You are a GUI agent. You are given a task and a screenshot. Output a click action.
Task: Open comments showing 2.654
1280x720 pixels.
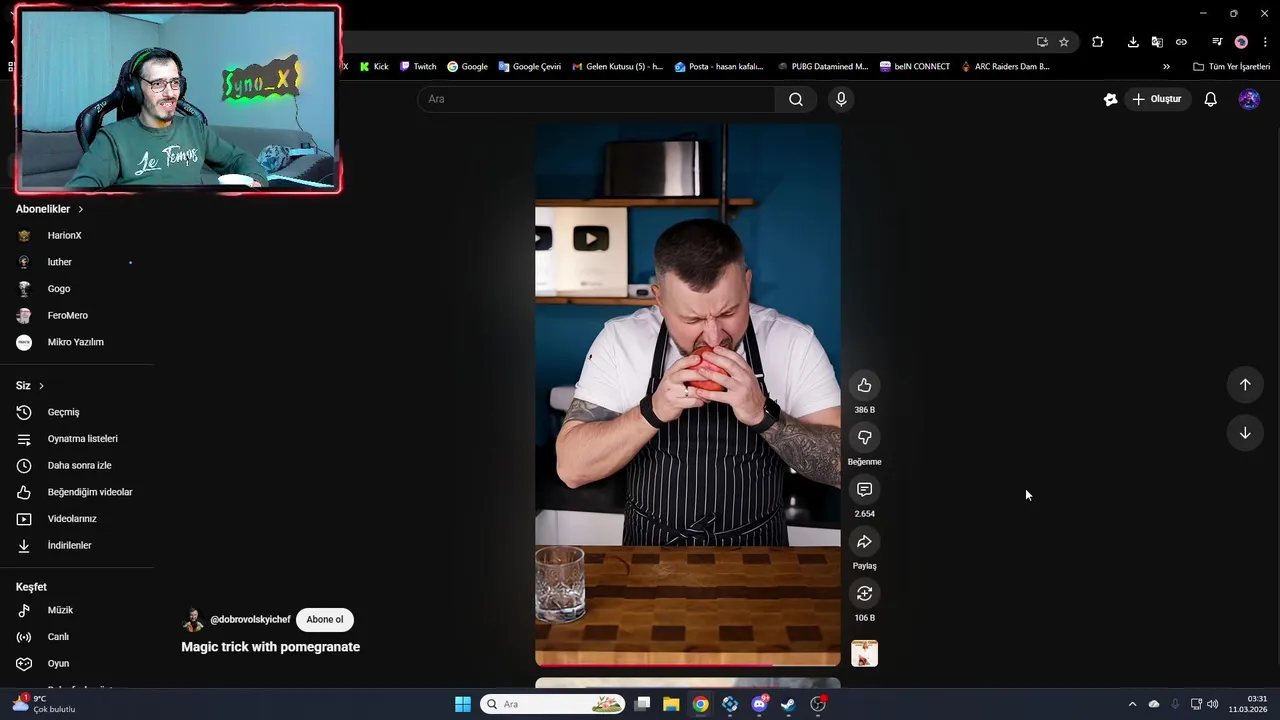point(864,489)
